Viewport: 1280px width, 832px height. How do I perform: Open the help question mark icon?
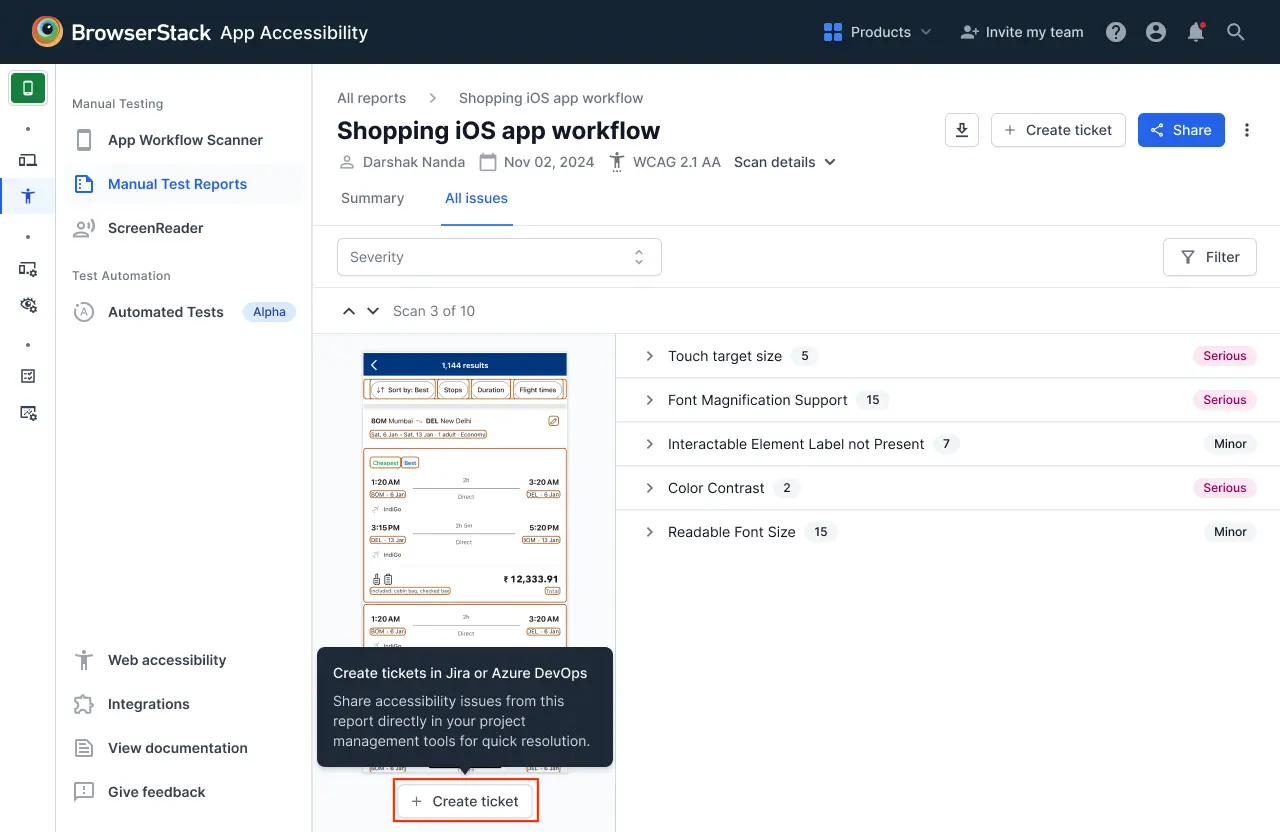pyautogui.click(x=1116, y=32)
